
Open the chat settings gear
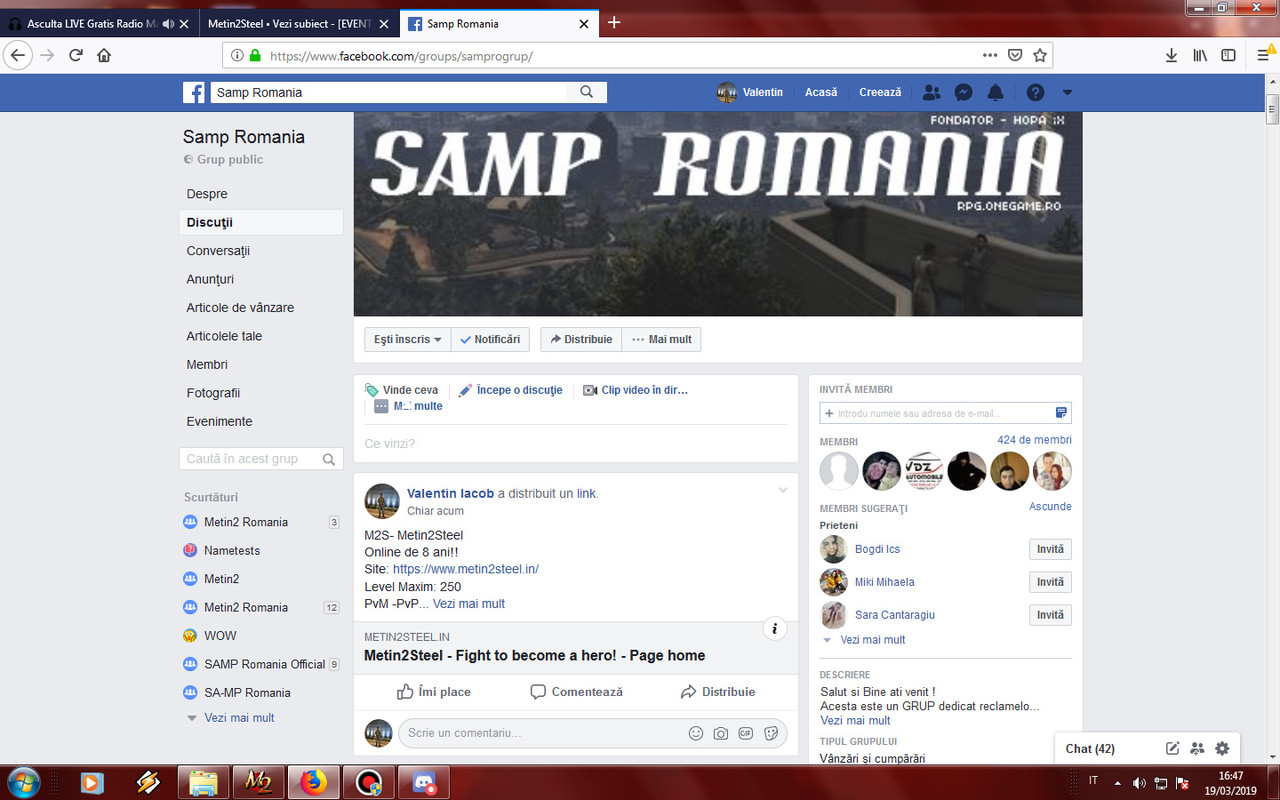pos(1221,748)
